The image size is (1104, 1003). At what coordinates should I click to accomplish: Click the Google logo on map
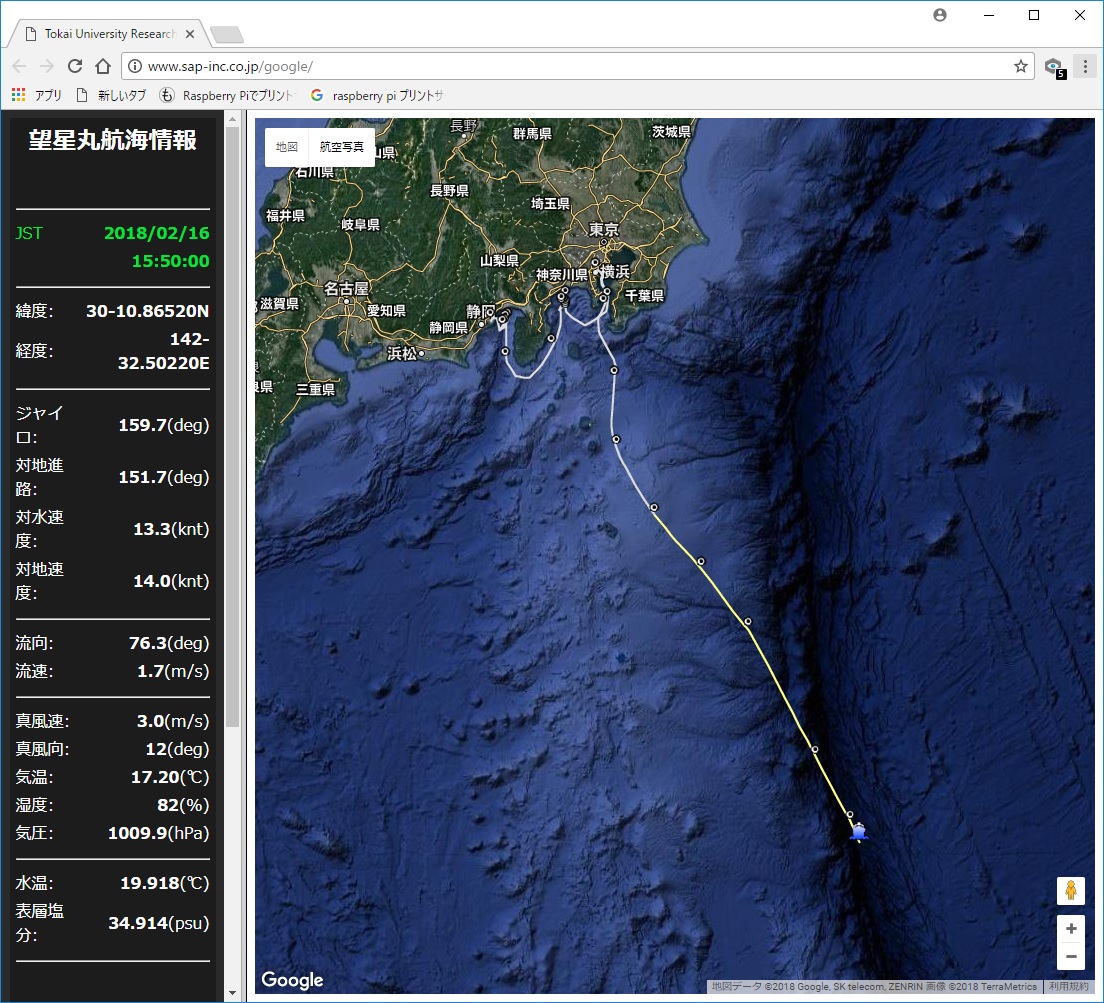coord(292,979)
